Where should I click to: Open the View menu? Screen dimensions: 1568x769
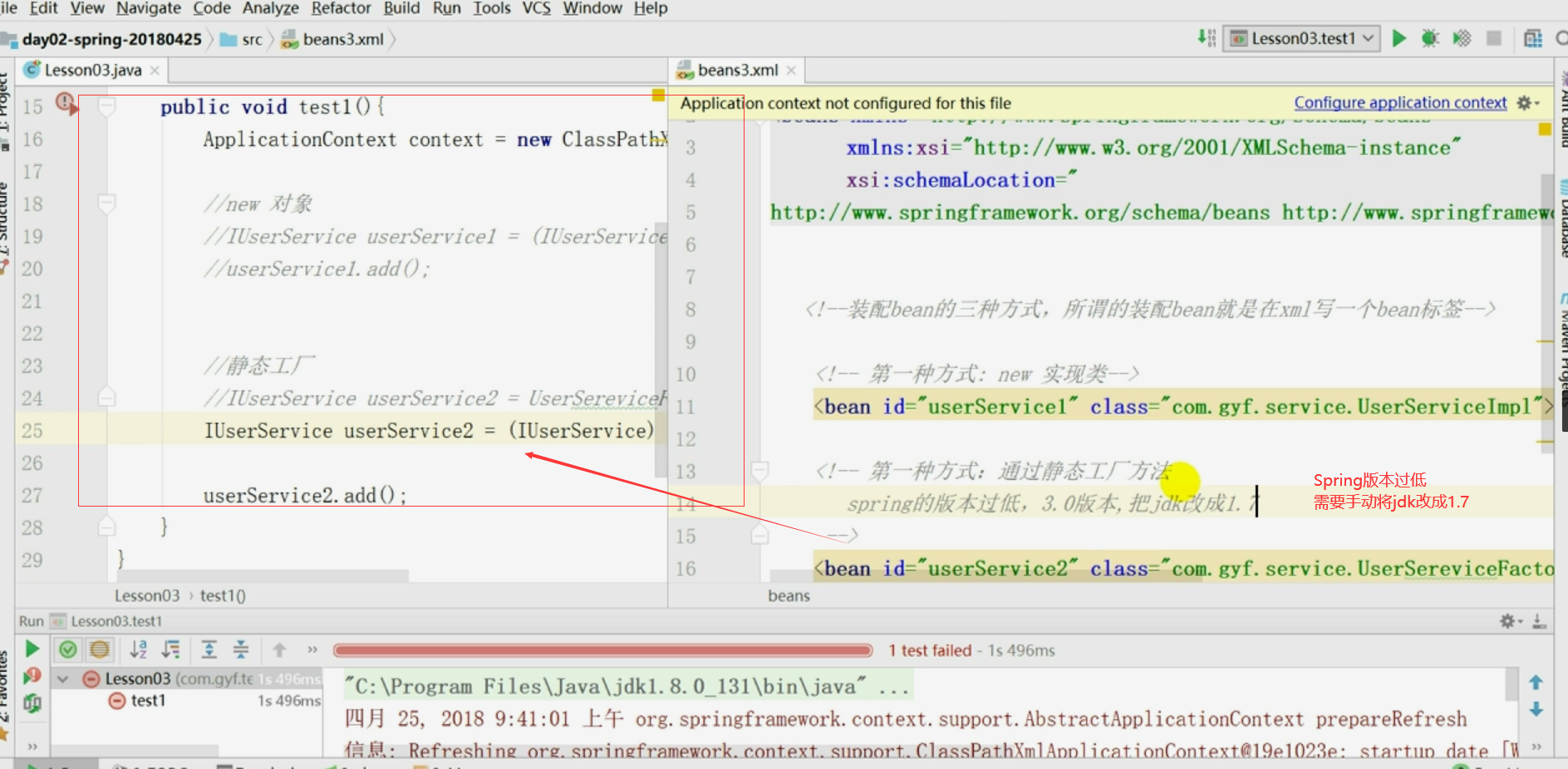point(87,8)
